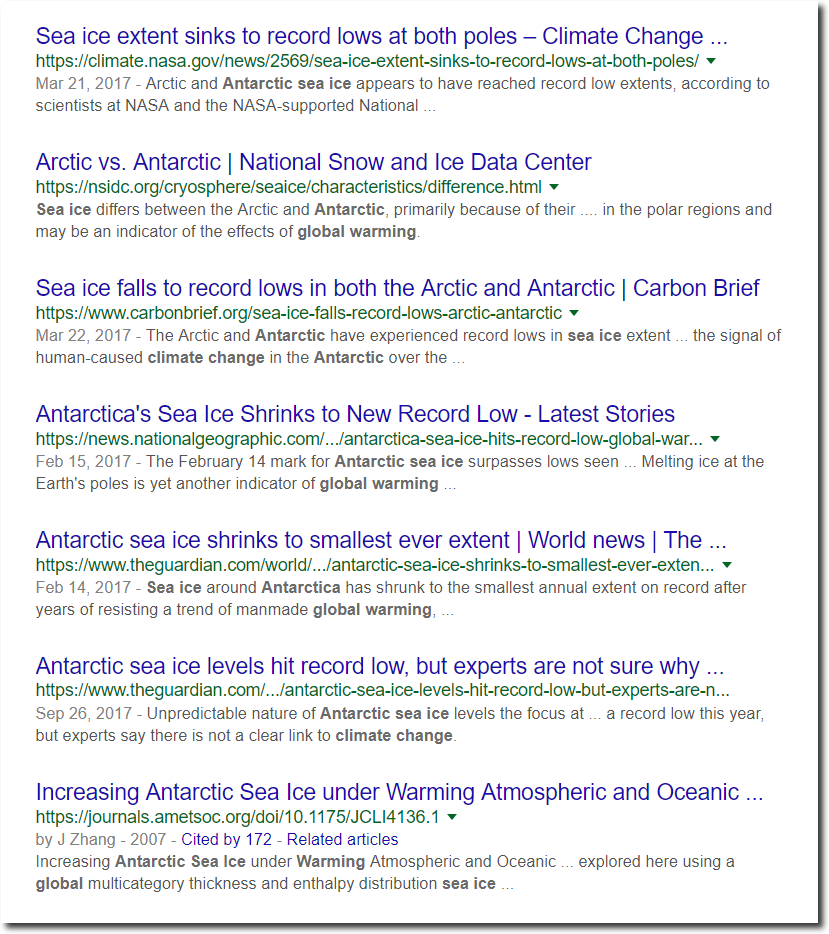The width and height of the screenshot is (829, 934).
Task: Select the news.nationalgeographic.com green URL text
Action: click(369, 439)
